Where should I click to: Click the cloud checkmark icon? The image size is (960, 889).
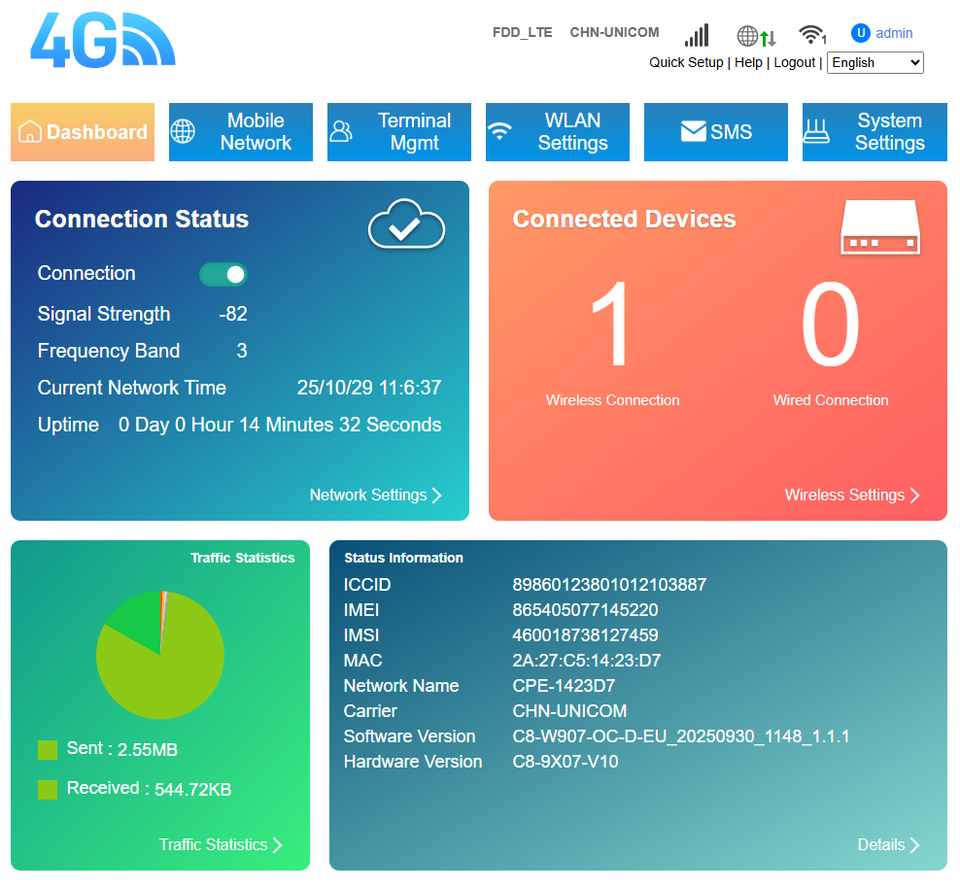tap(406, 225)
